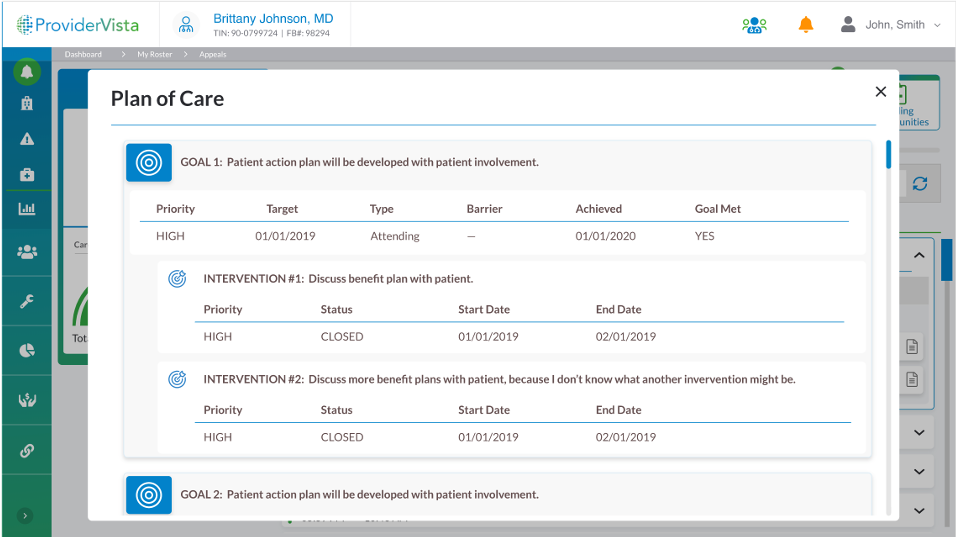Navigate to My Roster breadcrumb
This screenshot has height=537, width=956.
coord(154,54)
